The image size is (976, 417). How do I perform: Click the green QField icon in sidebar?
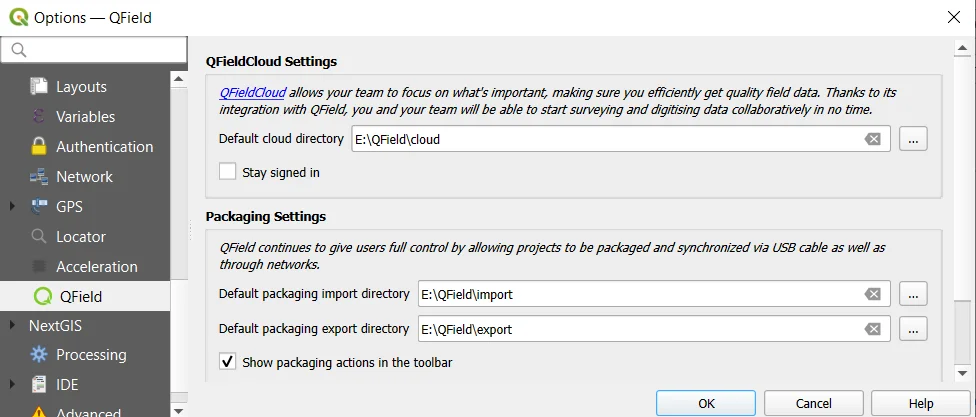point(42,296)
